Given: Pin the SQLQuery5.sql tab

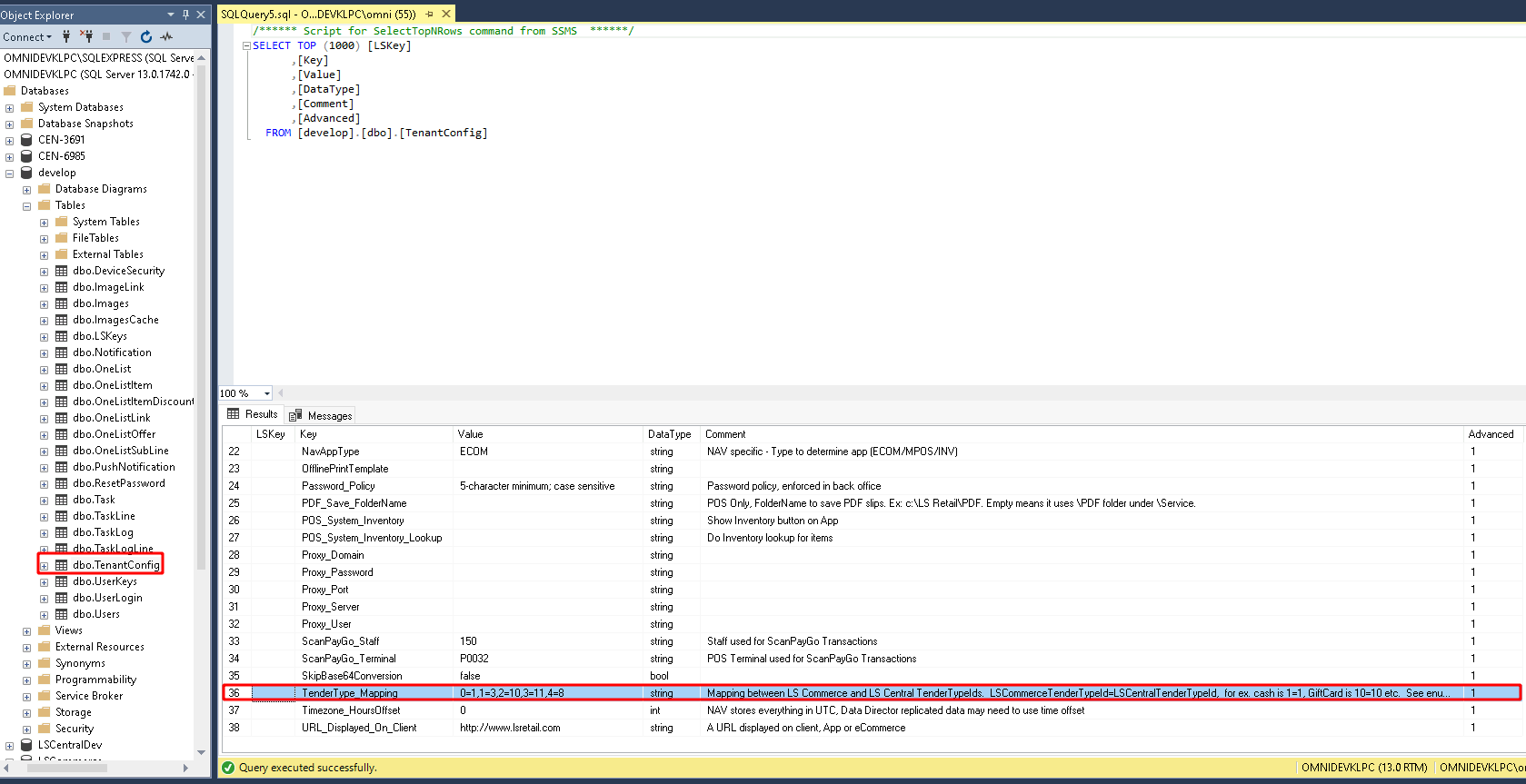Looking at the screenshot, I should 429,15.
